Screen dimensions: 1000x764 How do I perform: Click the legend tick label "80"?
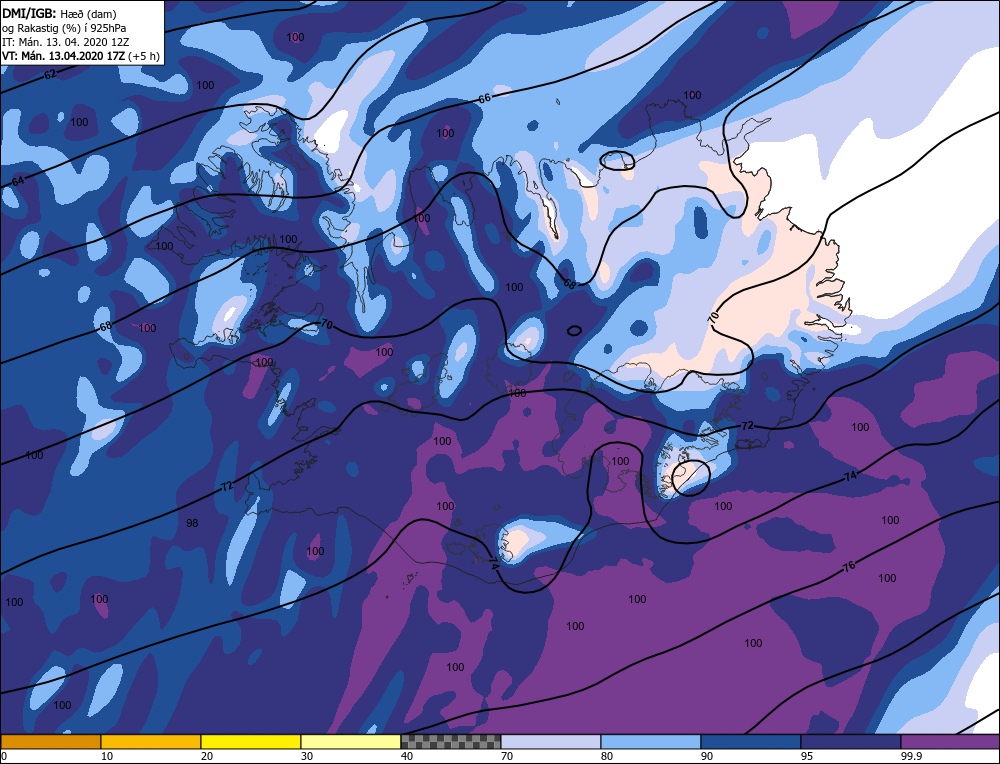click(x=607, y=756)
